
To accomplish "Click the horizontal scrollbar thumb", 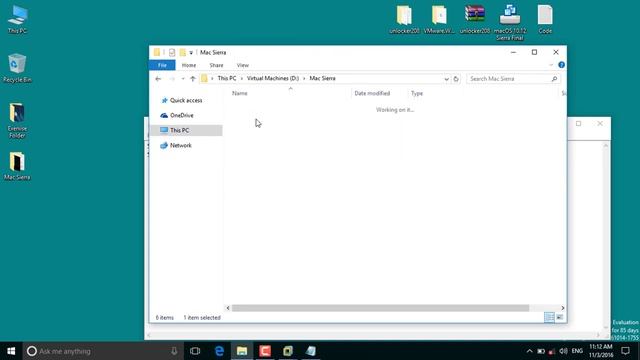I will pyautogui.click(x=380, y=308).
